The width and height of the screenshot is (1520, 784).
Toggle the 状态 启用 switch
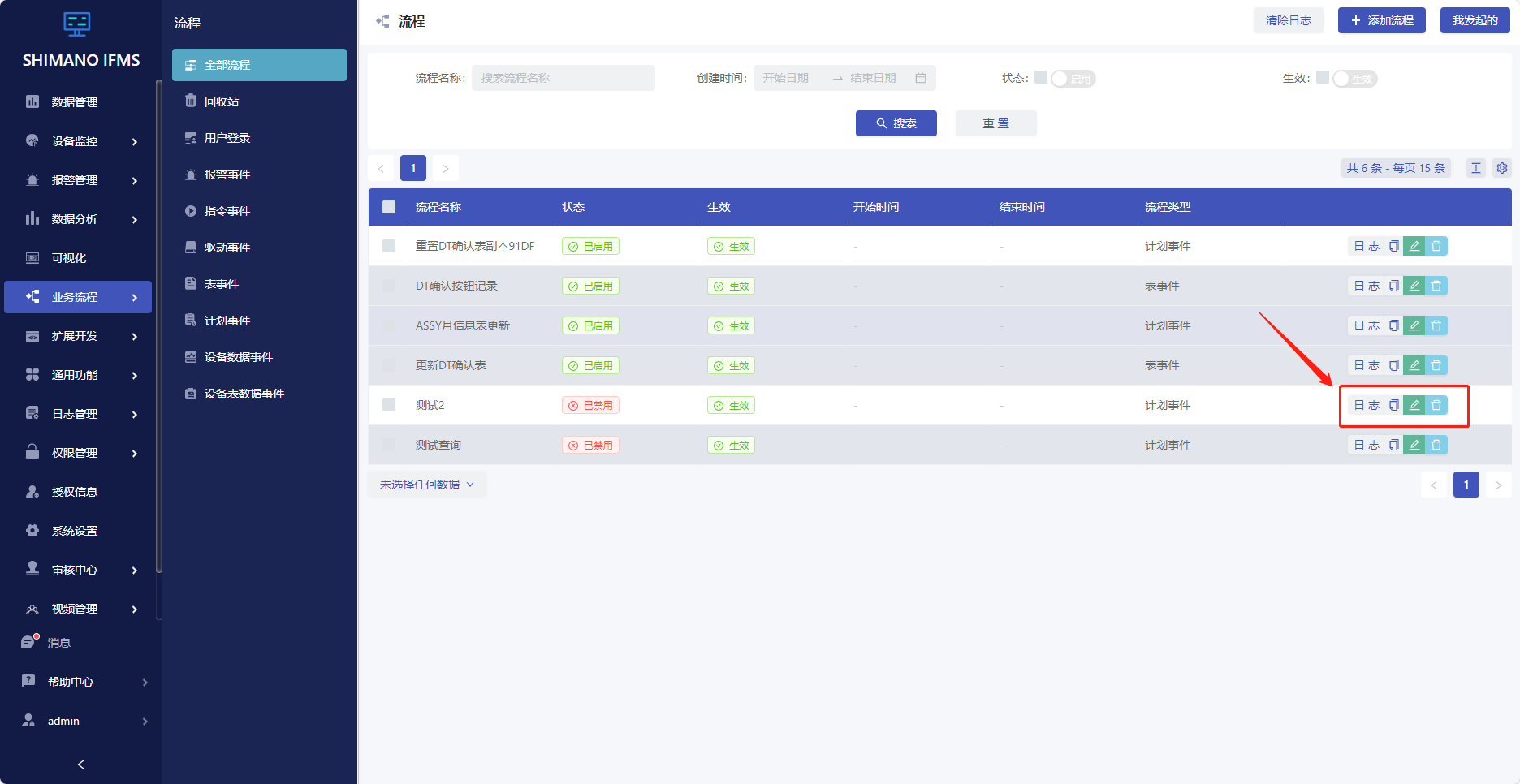tap(1073, 79)
